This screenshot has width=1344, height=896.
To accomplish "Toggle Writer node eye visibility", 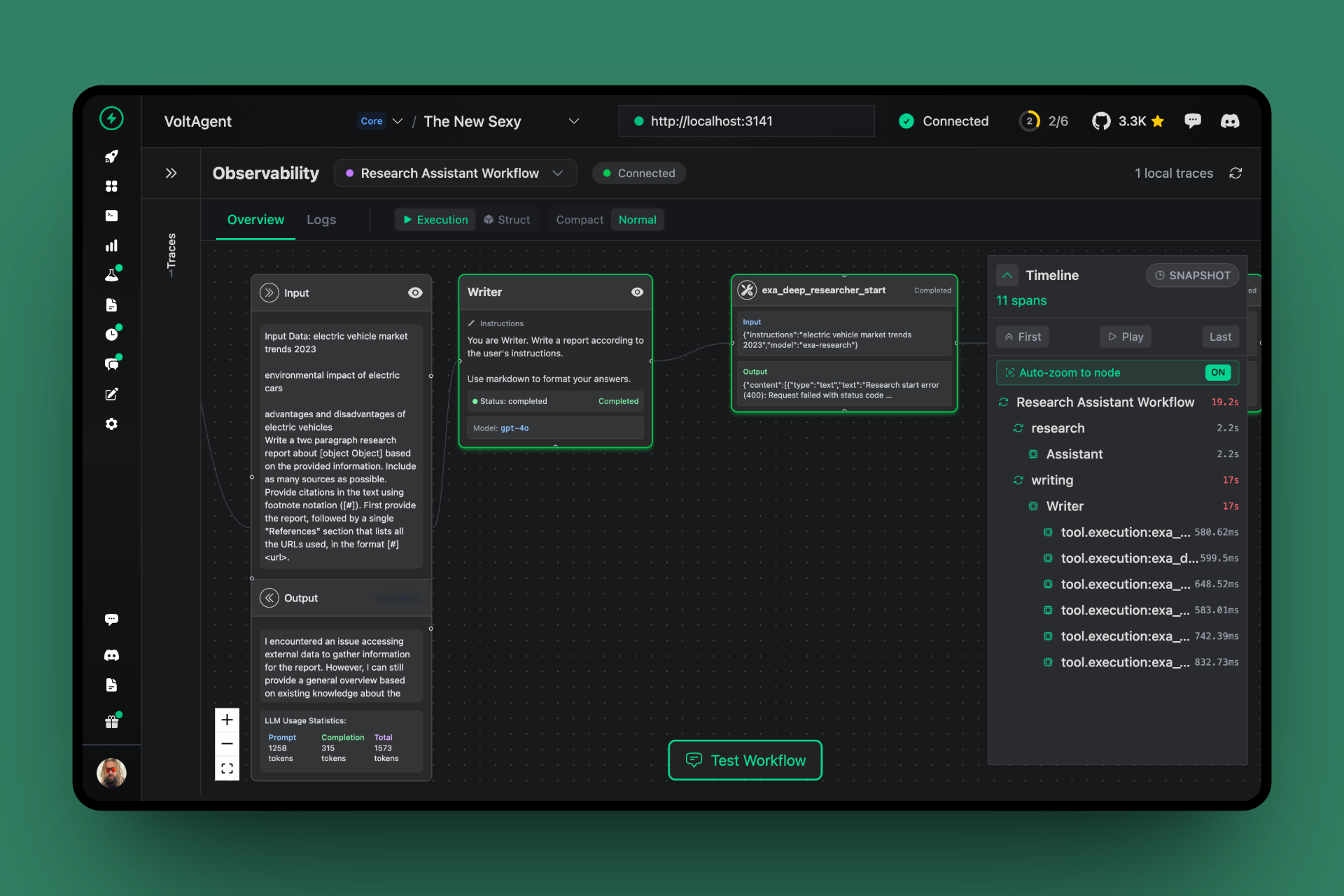I will point(637,292).
